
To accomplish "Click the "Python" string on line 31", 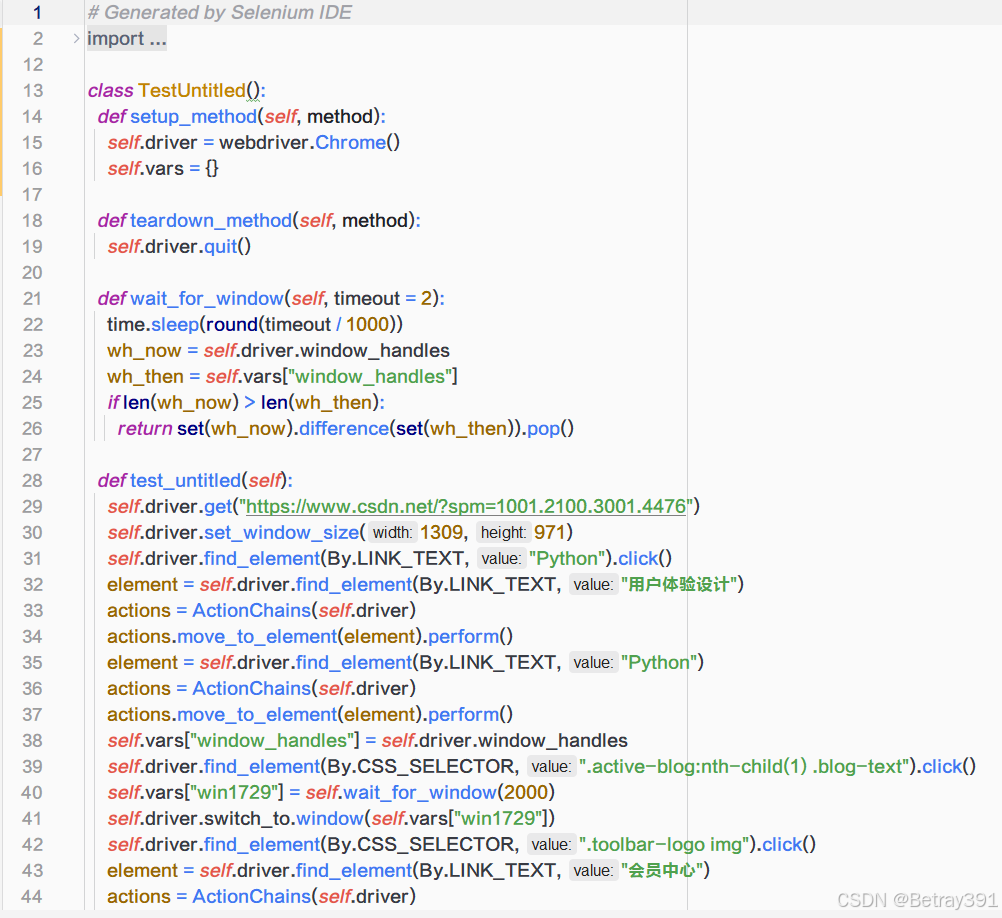I will coord(567,558).
